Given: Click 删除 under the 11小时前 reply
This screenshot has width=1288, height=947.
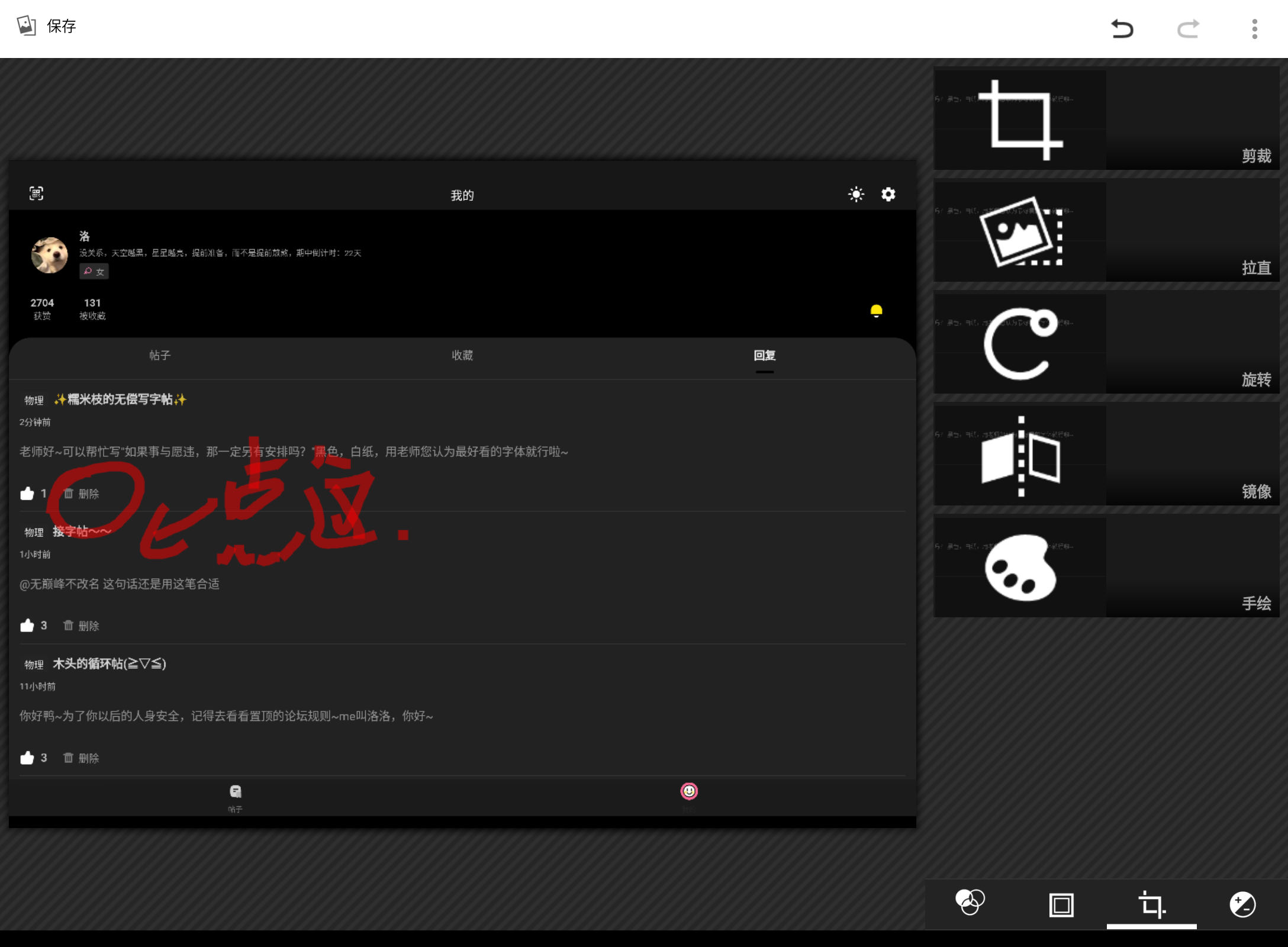Looking at the screenshot, I should point(81,758).
